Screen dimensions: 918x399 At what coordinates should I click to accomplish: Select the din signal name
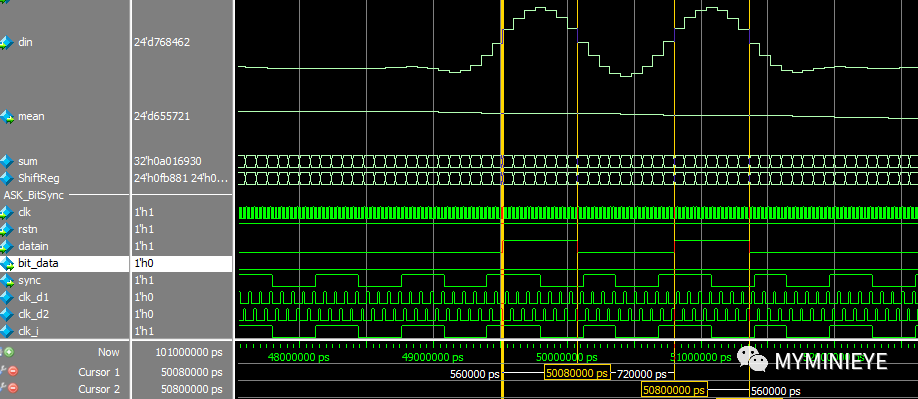tap(25, 42)
